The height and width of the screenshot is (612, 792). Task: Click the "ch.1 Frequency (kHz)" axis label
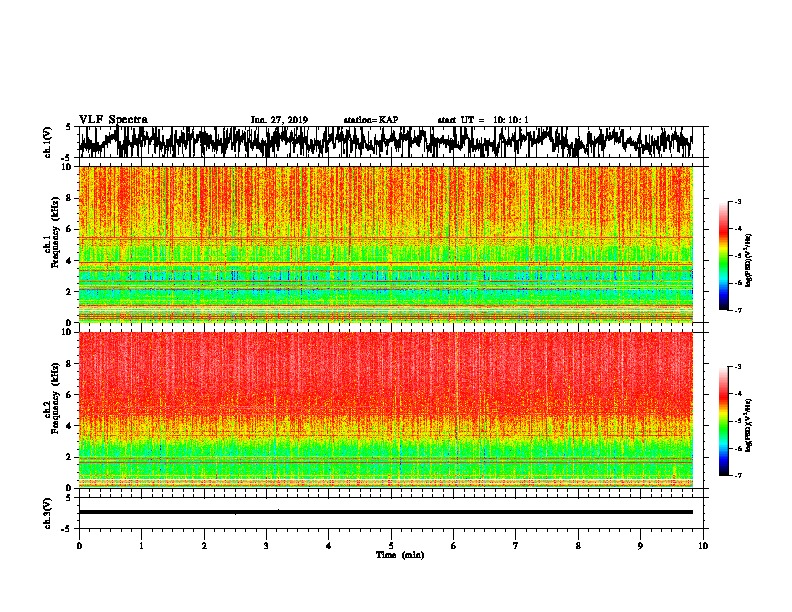(x=52, y=233)
